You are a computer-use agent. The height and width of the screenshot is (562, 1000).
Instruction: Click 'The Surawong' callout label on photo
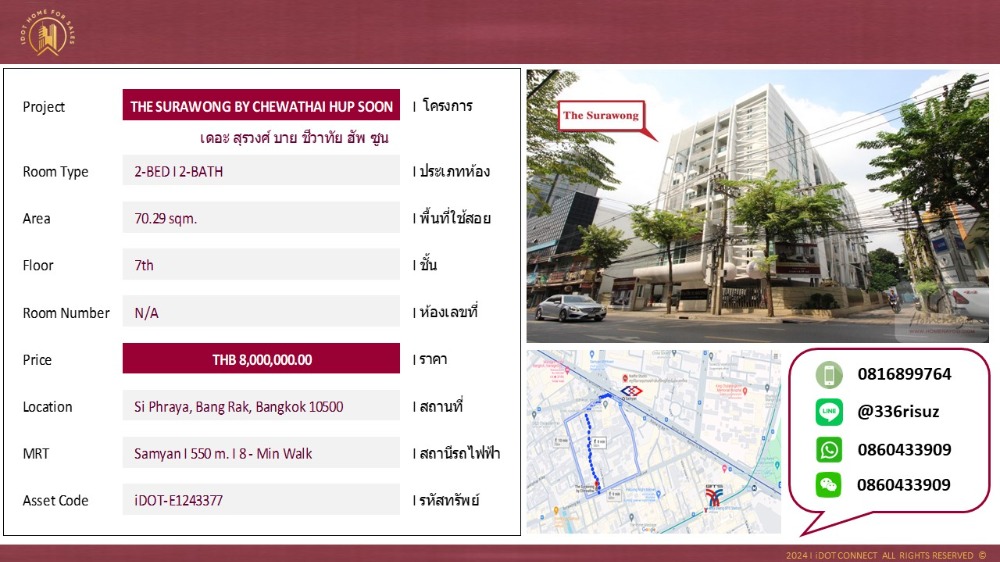click(601, 115)
